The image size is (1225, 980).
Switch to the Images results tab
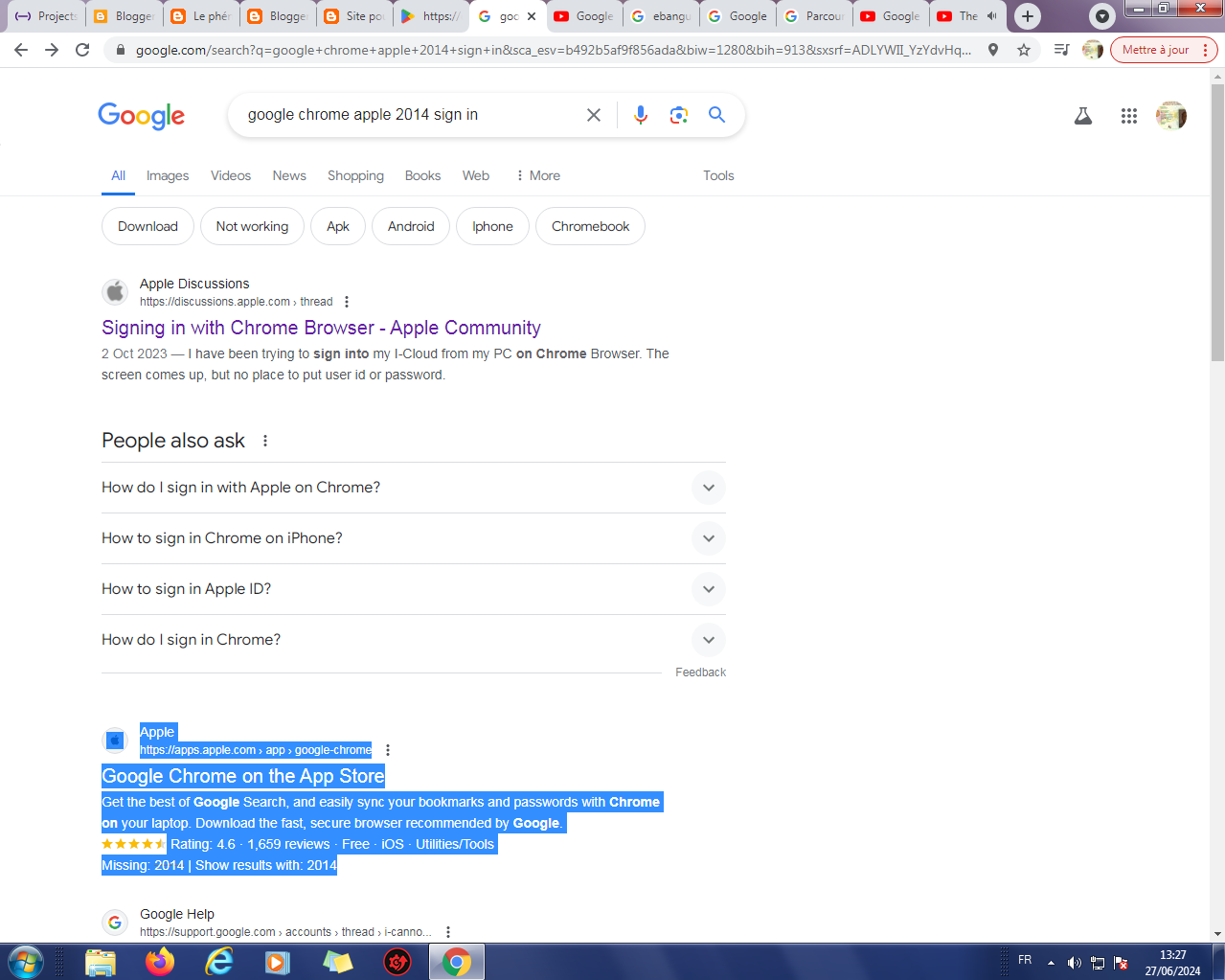168,175
